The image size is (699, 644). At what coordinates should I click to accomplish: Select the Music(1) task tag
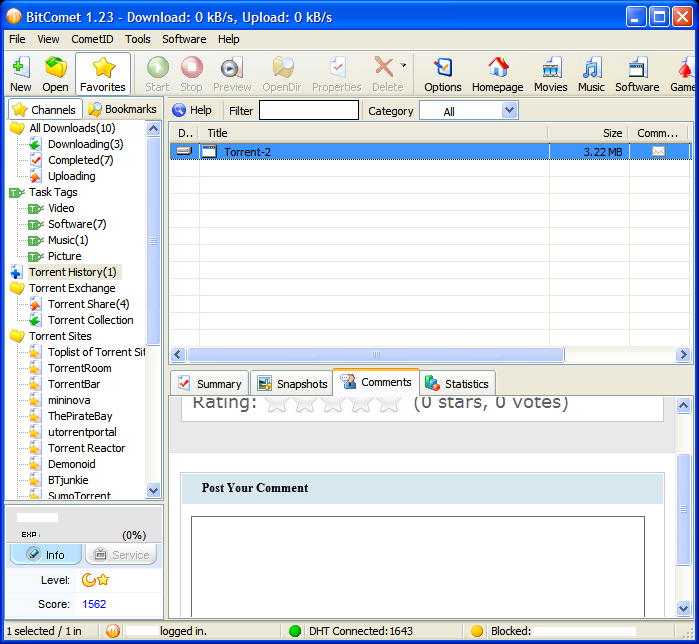click(68, 241)
